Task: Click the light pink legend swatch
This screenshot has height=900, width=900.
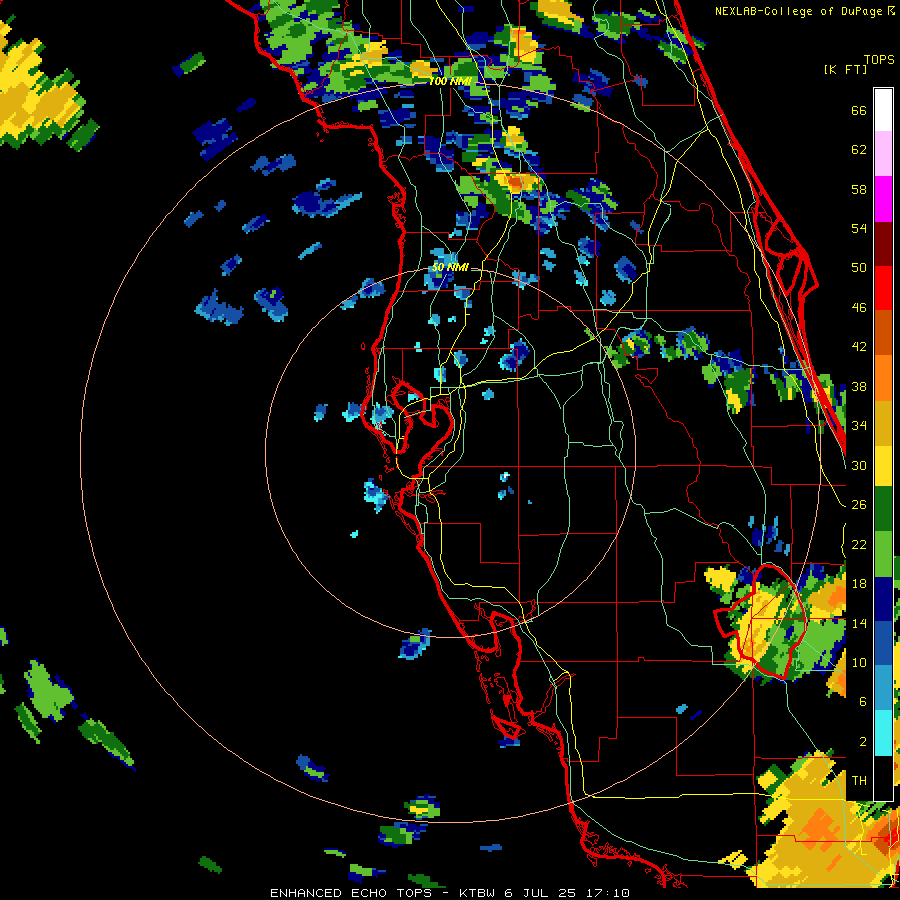Action: click(883, 153)
